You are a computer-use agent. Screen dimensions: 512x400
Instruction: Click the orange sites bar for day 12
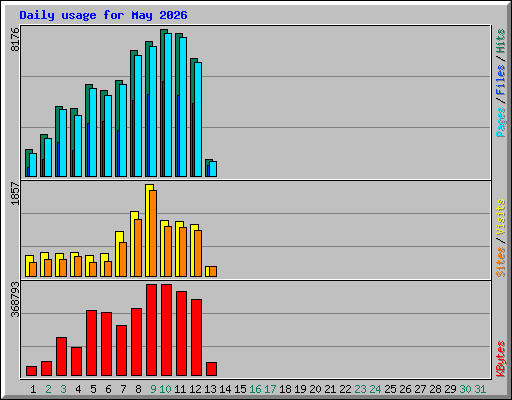198,253
